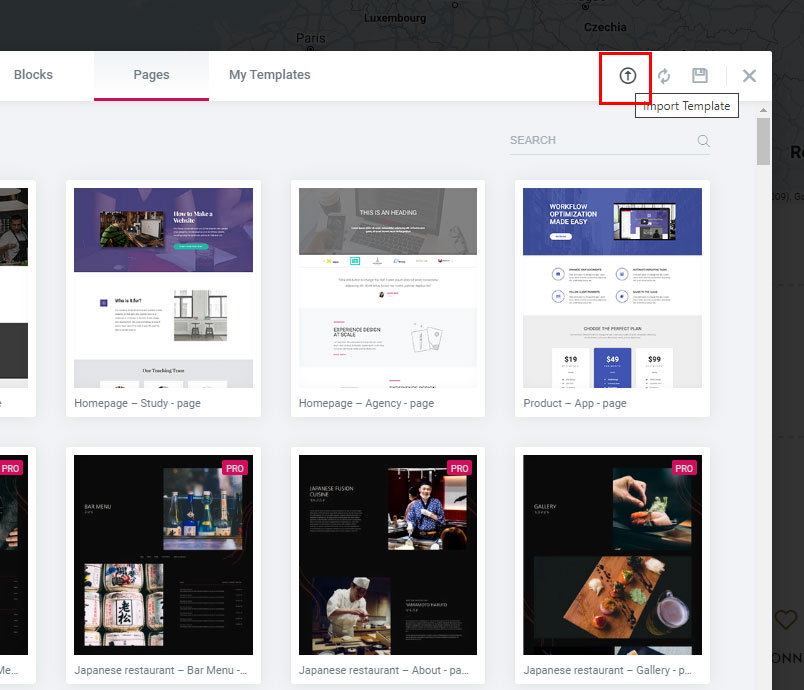804x690 pixels.
Task: Click the Sync Library refresh icon
Action: click(x=664, y=76)
